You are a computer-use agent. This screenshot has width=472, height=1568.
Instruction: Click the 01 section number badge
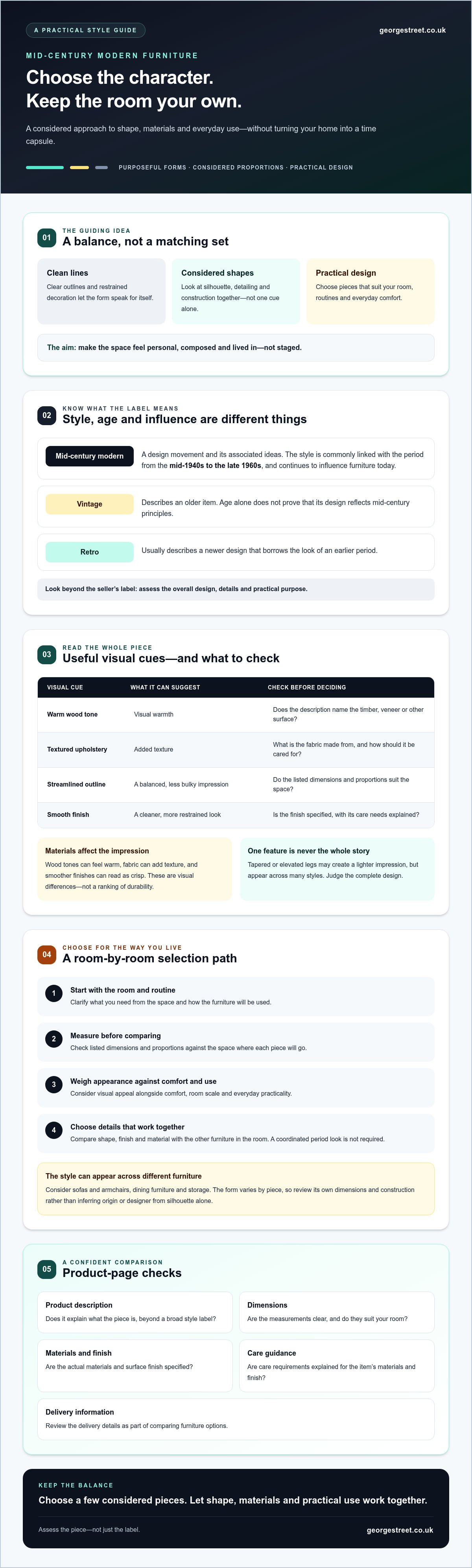(x=47, y=238)
